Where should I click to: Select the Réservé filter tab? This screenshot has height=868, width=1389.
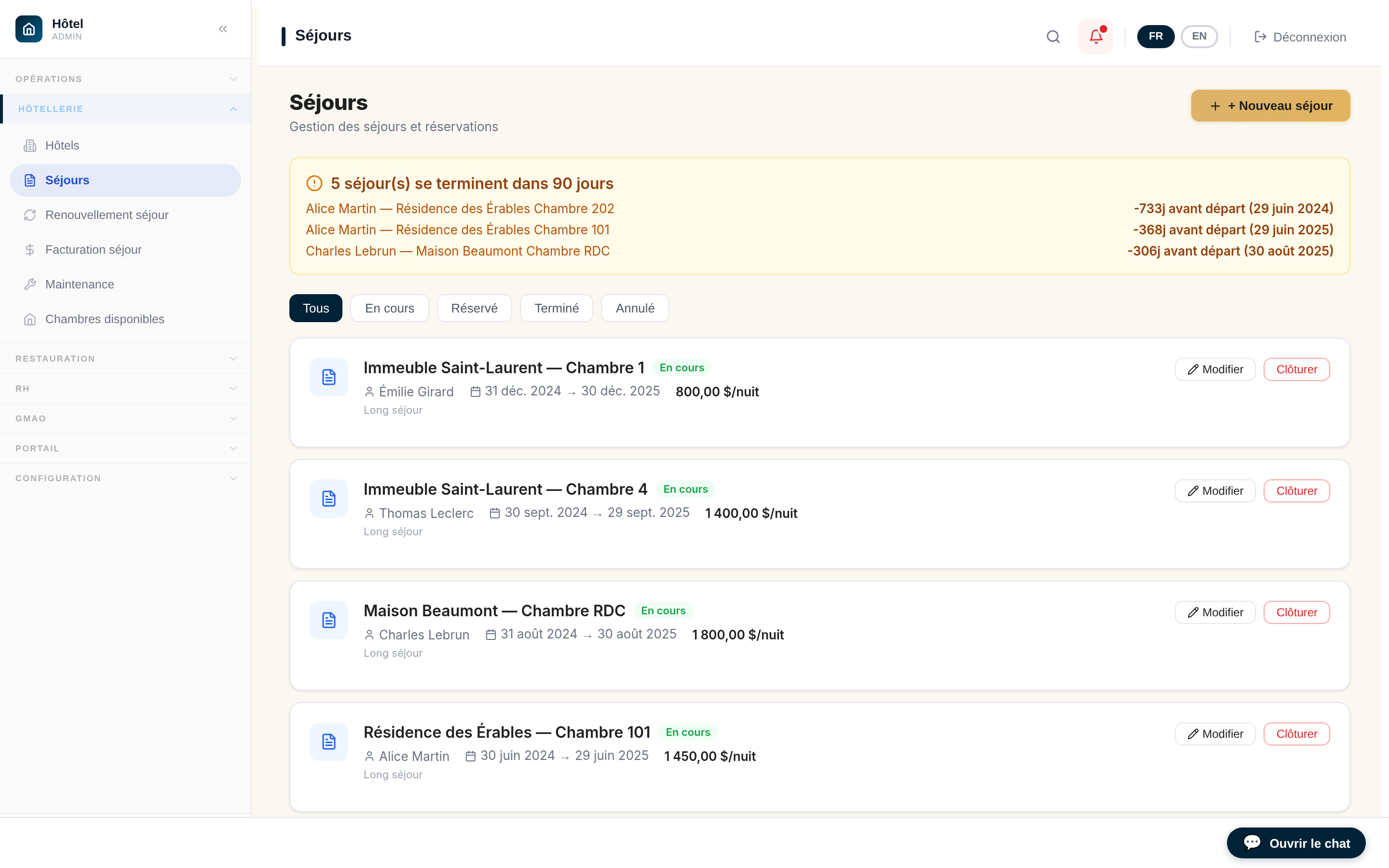coord(474,308)
